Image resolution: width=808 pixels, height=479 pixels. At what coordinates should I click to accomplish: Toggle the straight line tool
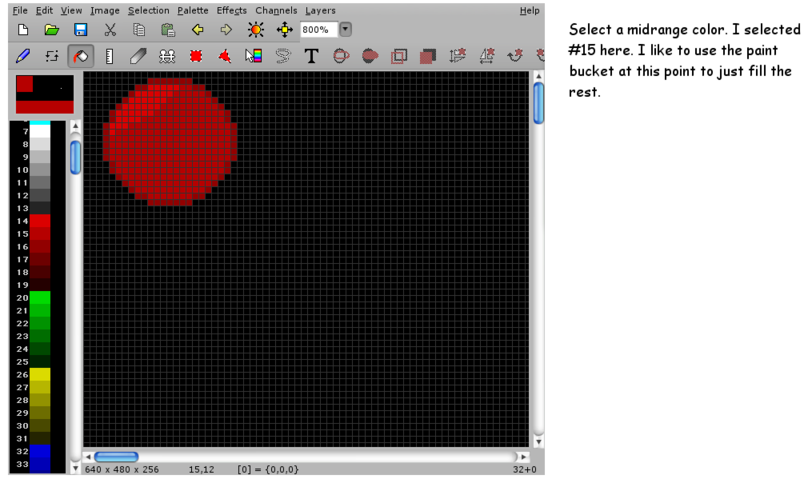(110, 56)
